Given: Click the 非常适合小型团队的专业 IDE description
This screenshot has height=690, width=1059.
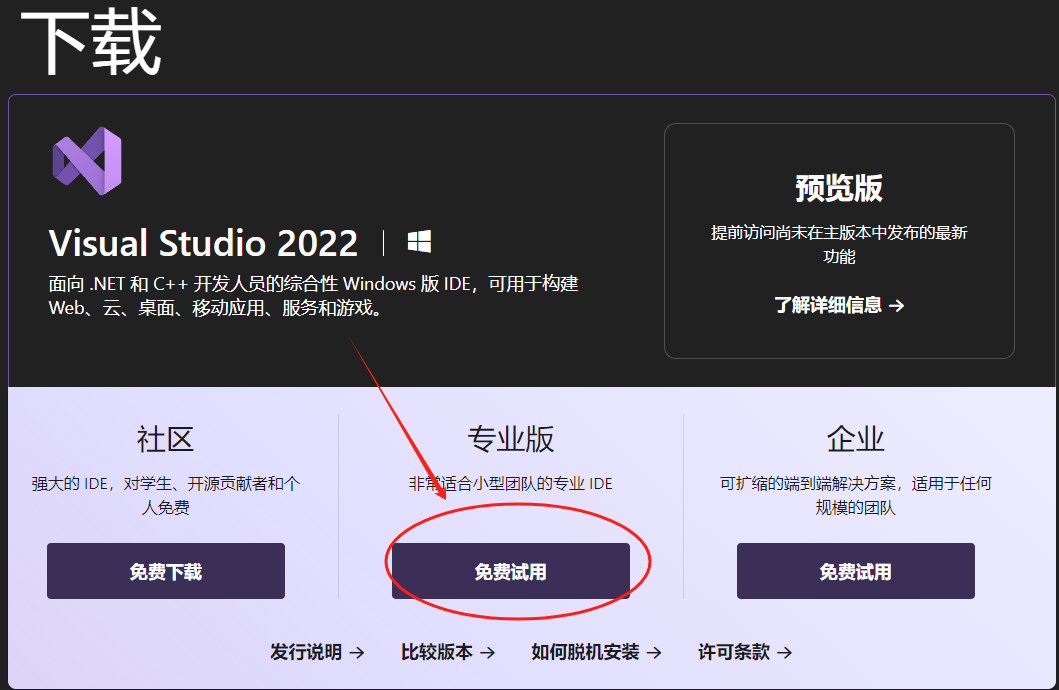Looking at the screenshot, I should point(511,483).
